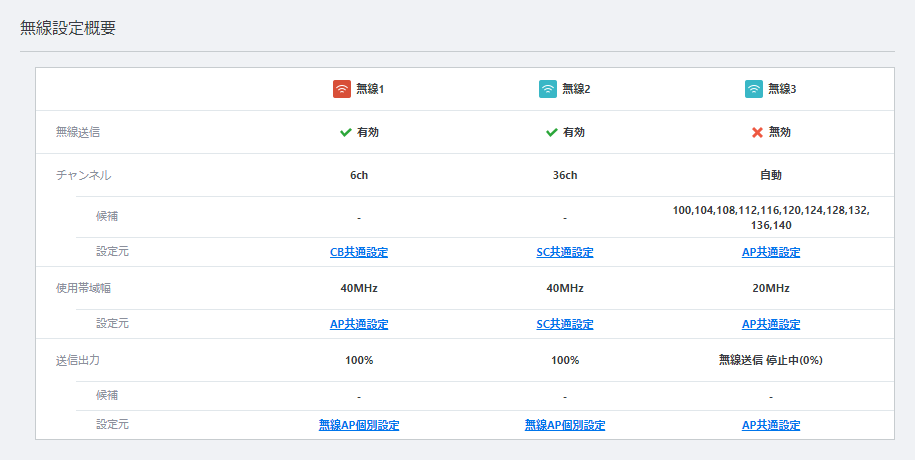Click the 40MHz value under 無線2

565,288
